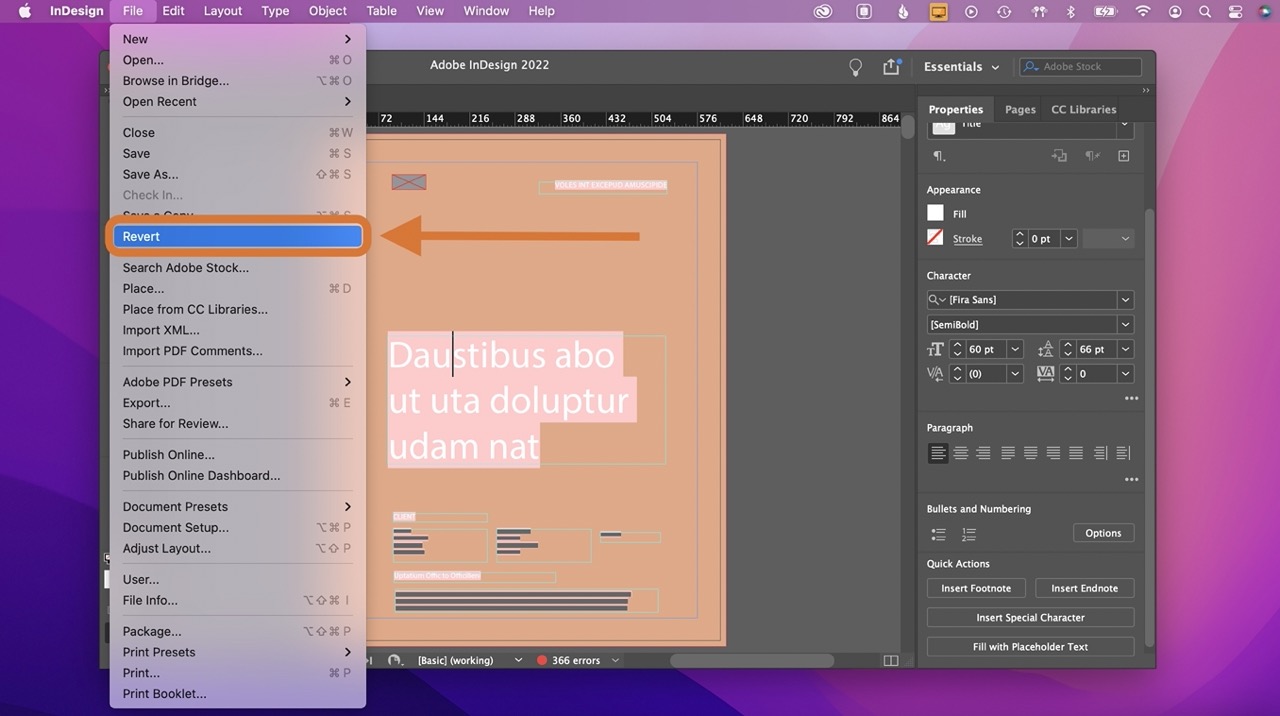Click the Stroke none color swatch
The image size is (1280, 716).
pos(935,238)
